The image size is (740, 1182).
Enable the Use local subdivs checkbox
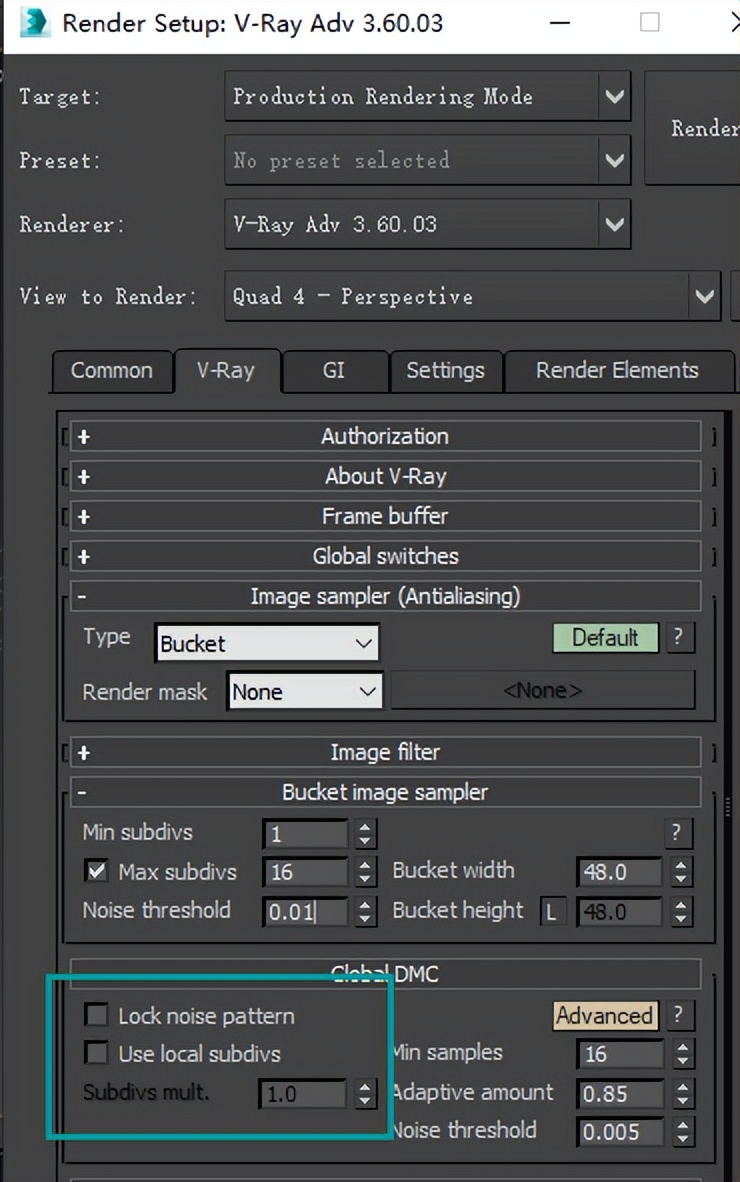(x=96, y=1052)
